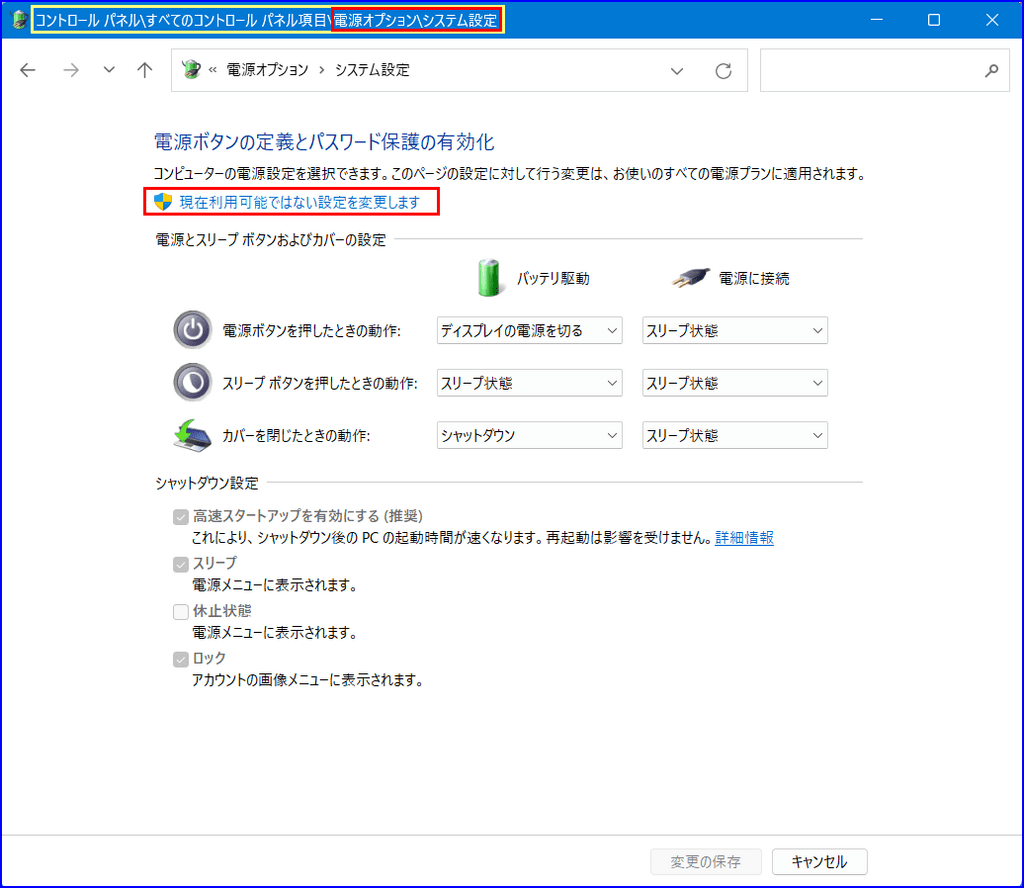This screenshot has height=888, width=1024.
Task: Toggle the スリープ checkbox
Action: click(181, 564)
